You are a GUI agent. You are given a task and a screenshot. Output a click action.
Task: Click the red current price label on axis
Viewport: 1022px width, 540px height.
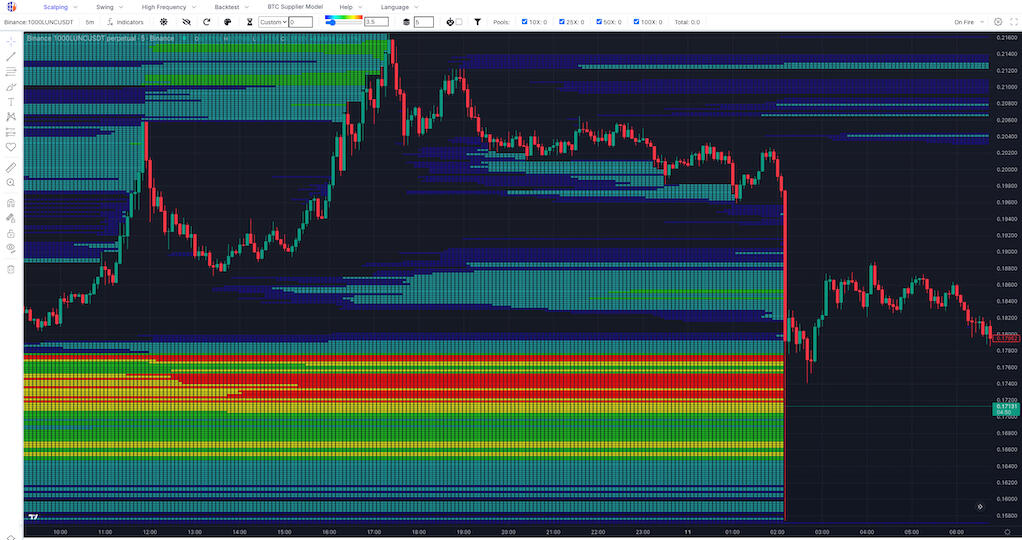[1006, 338]
